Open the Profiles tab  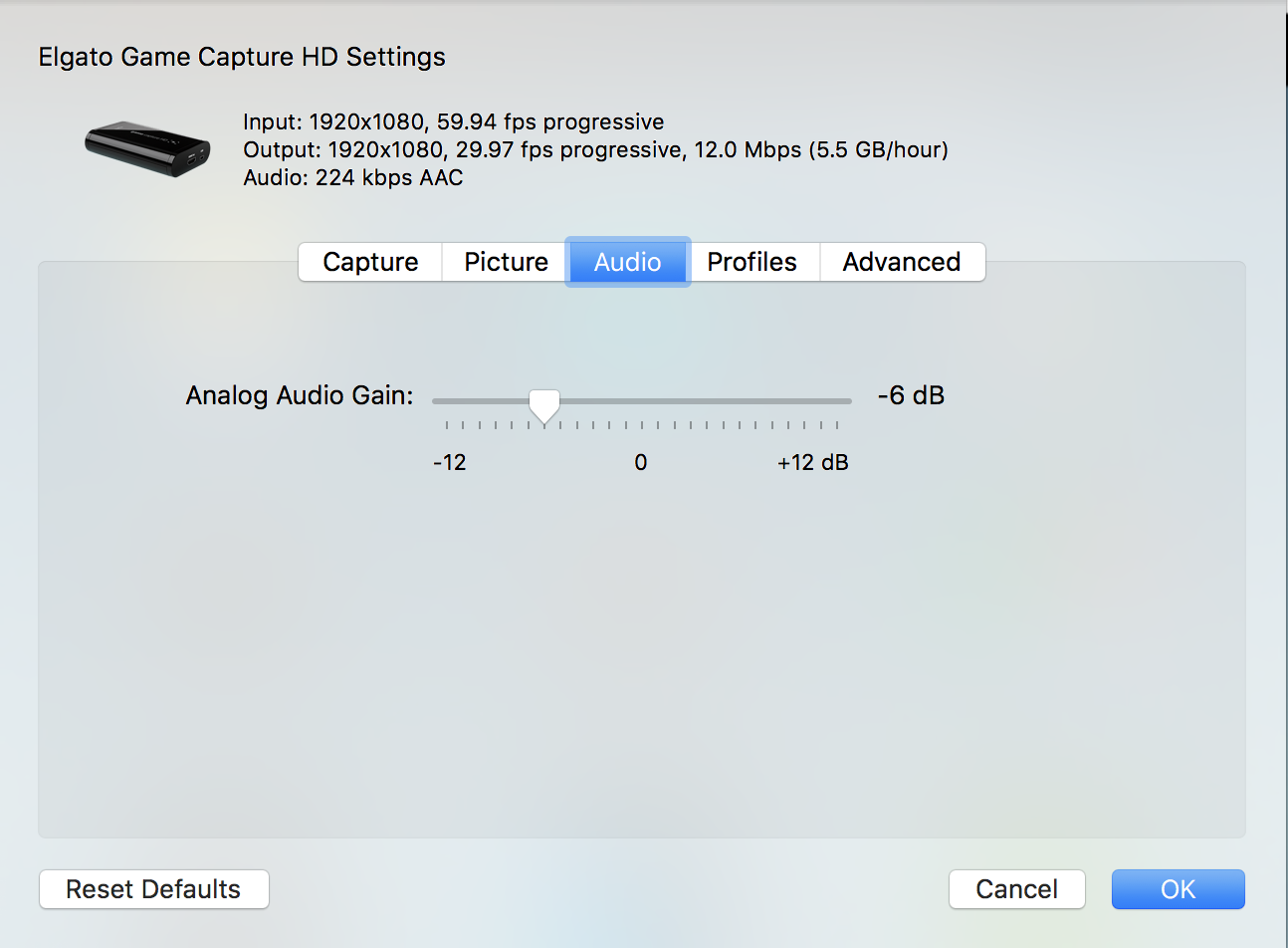click(752, 261)
